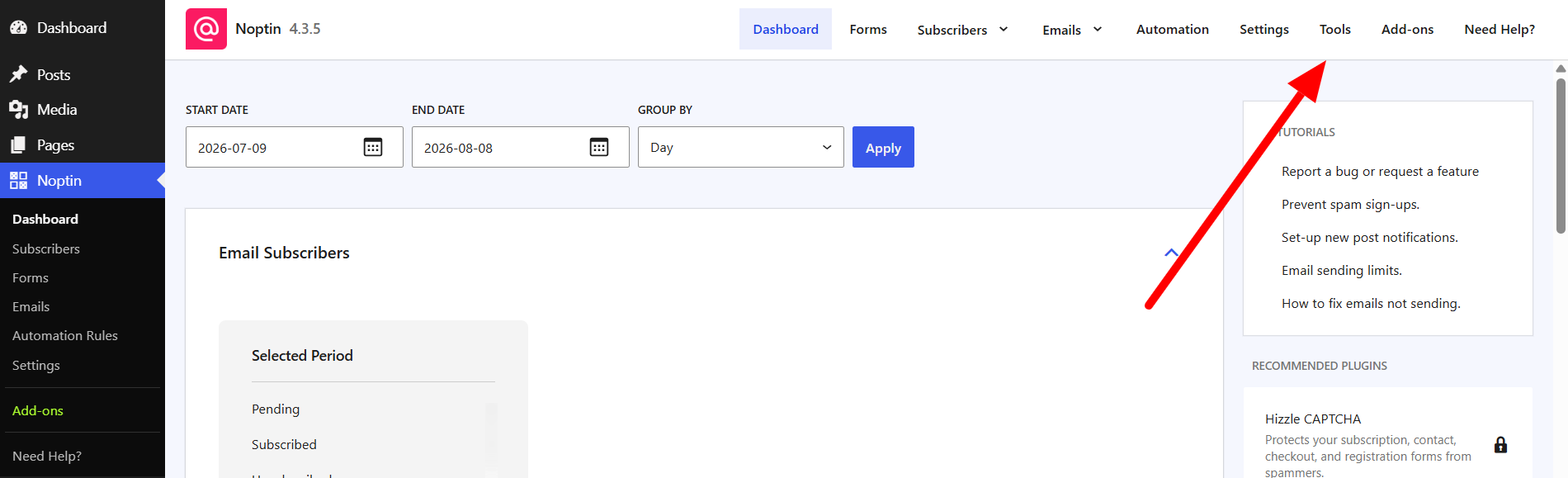Open Dashboard in Noptin sidebar submenu
Screen dimensions: 1568x478
(x=45, y=219)
